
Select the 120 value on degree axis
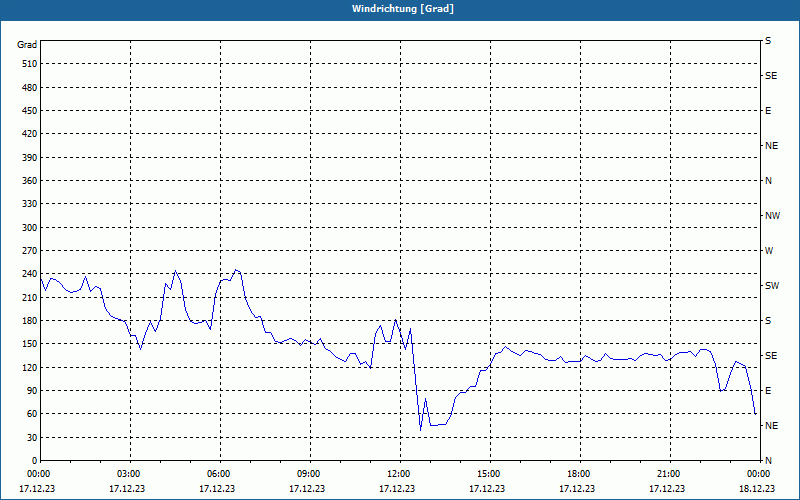[30, 367]
